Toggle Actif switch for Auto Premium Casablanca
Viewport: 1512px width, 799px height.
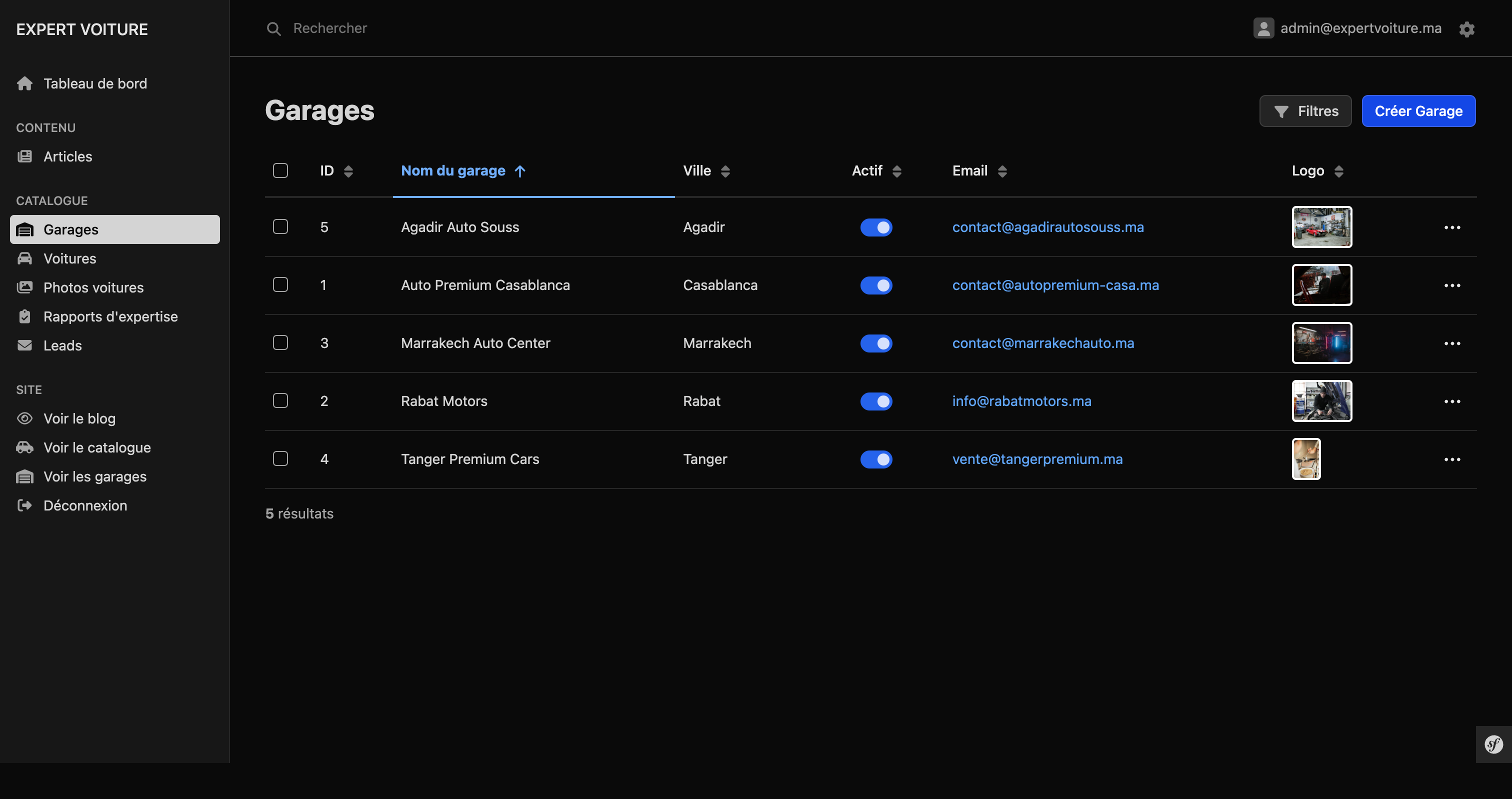[875, 285]
